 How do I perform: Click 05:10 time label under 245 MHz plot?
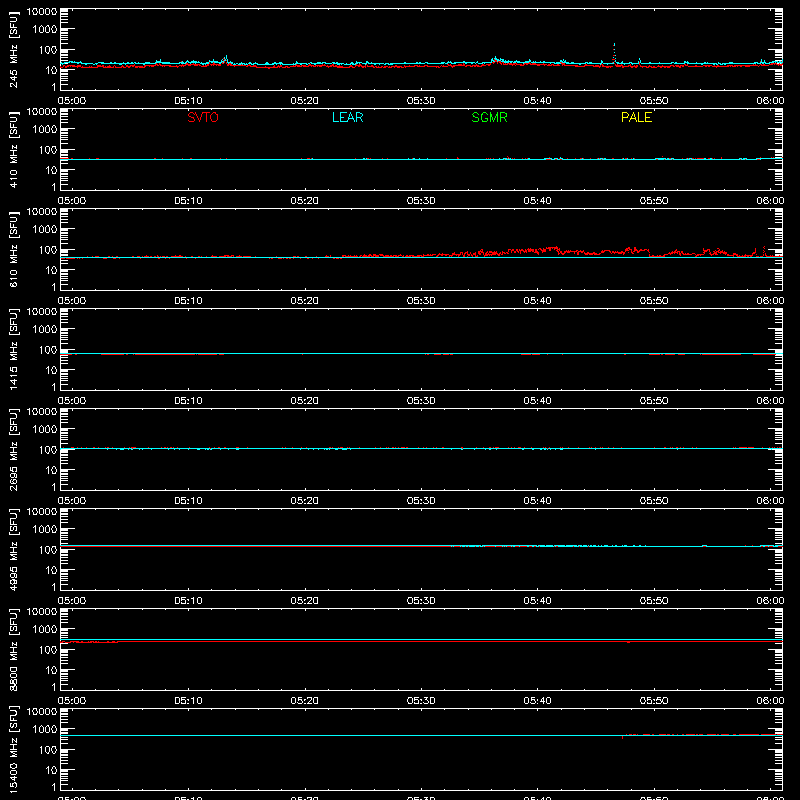pos(188,101)
